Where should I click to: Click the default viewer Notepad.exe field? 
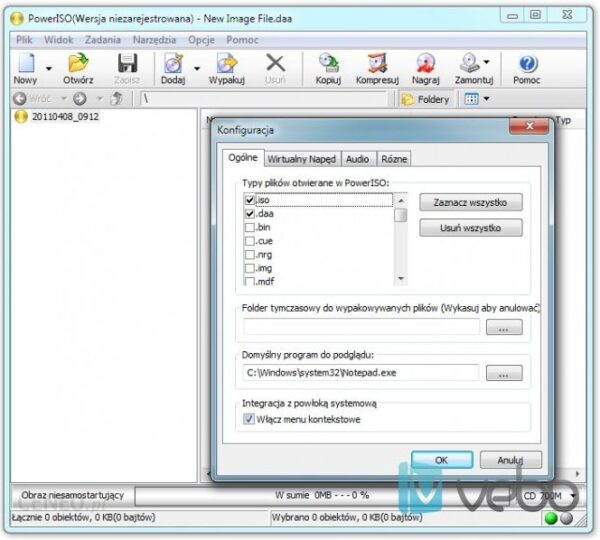(x=361, y=372)
